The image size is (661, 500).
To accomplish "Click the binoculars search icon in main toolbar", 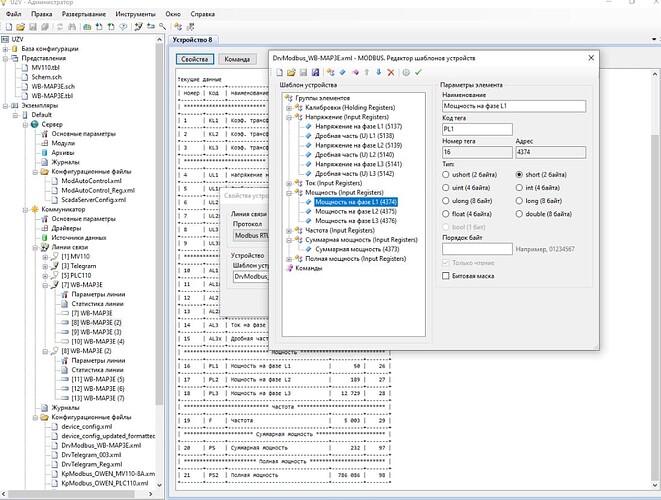I will pyautogui.click(x=72, y=29).
